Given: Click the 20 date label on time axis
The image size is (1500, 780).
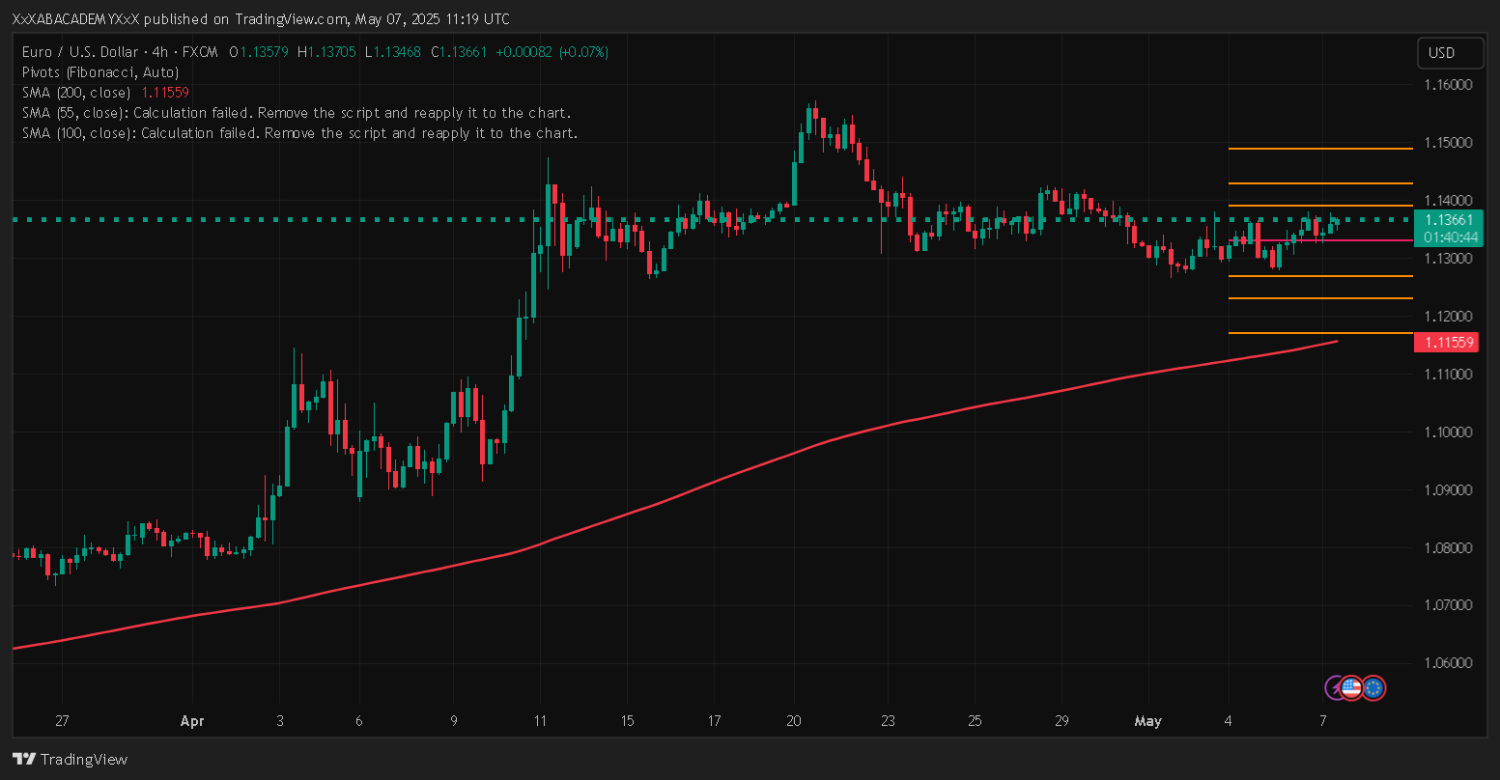Looking at the screenshot, I should [x=795, y=720].
